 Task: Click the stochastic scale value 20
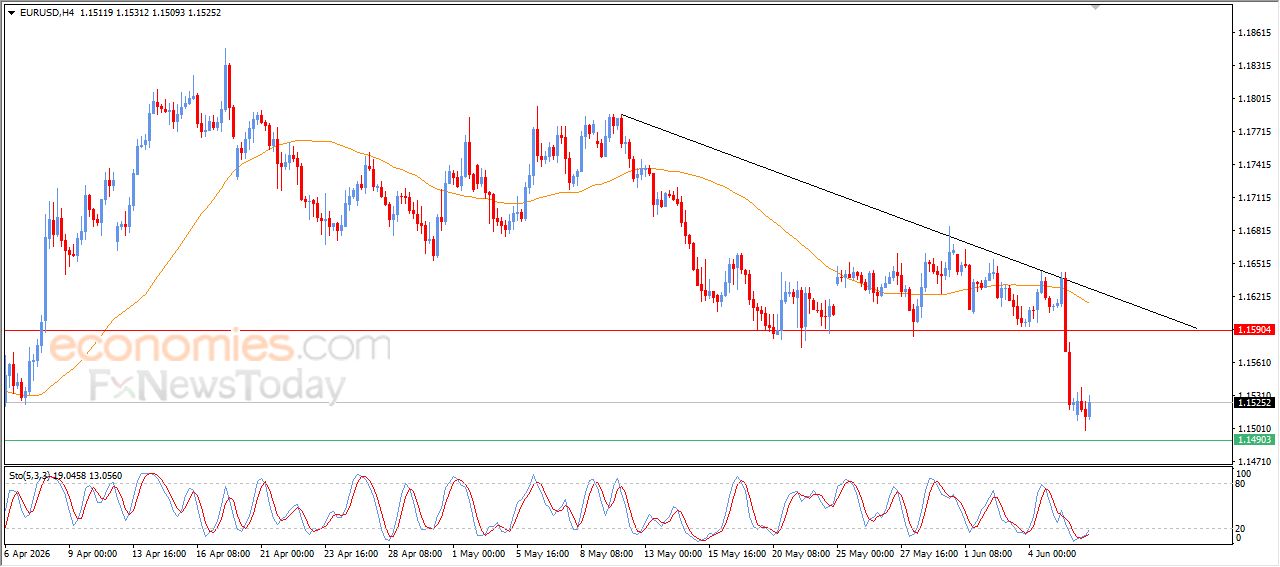pos(1241,528)
